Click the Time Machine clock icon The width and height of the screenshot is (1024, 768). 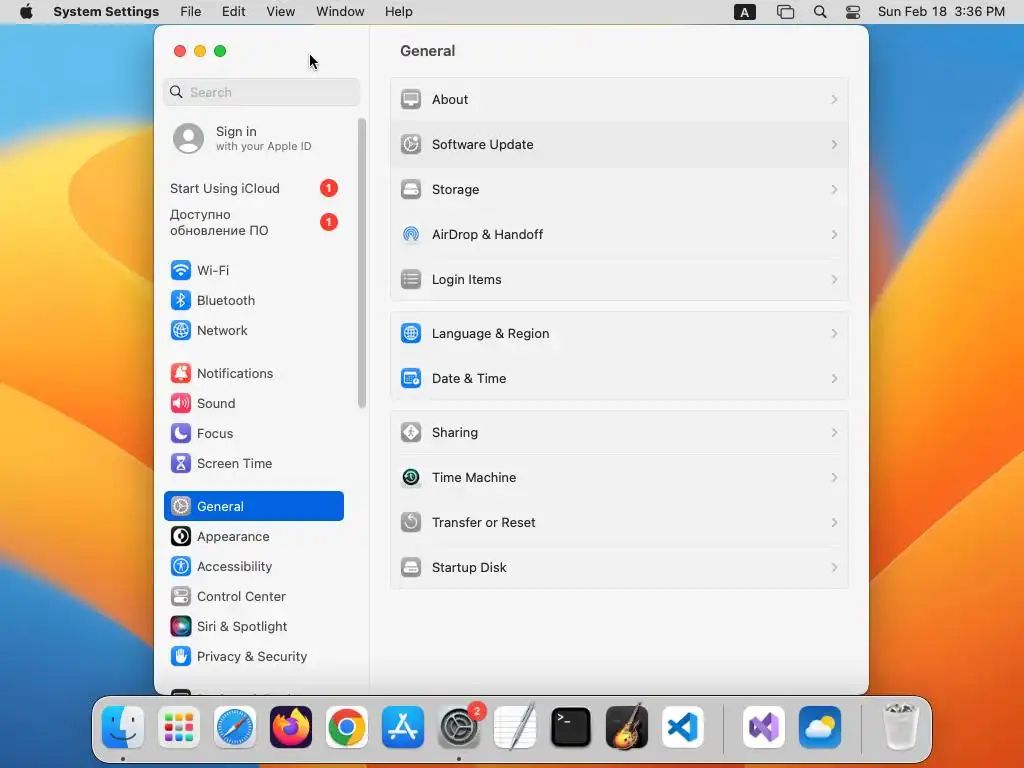coord(411,477)
